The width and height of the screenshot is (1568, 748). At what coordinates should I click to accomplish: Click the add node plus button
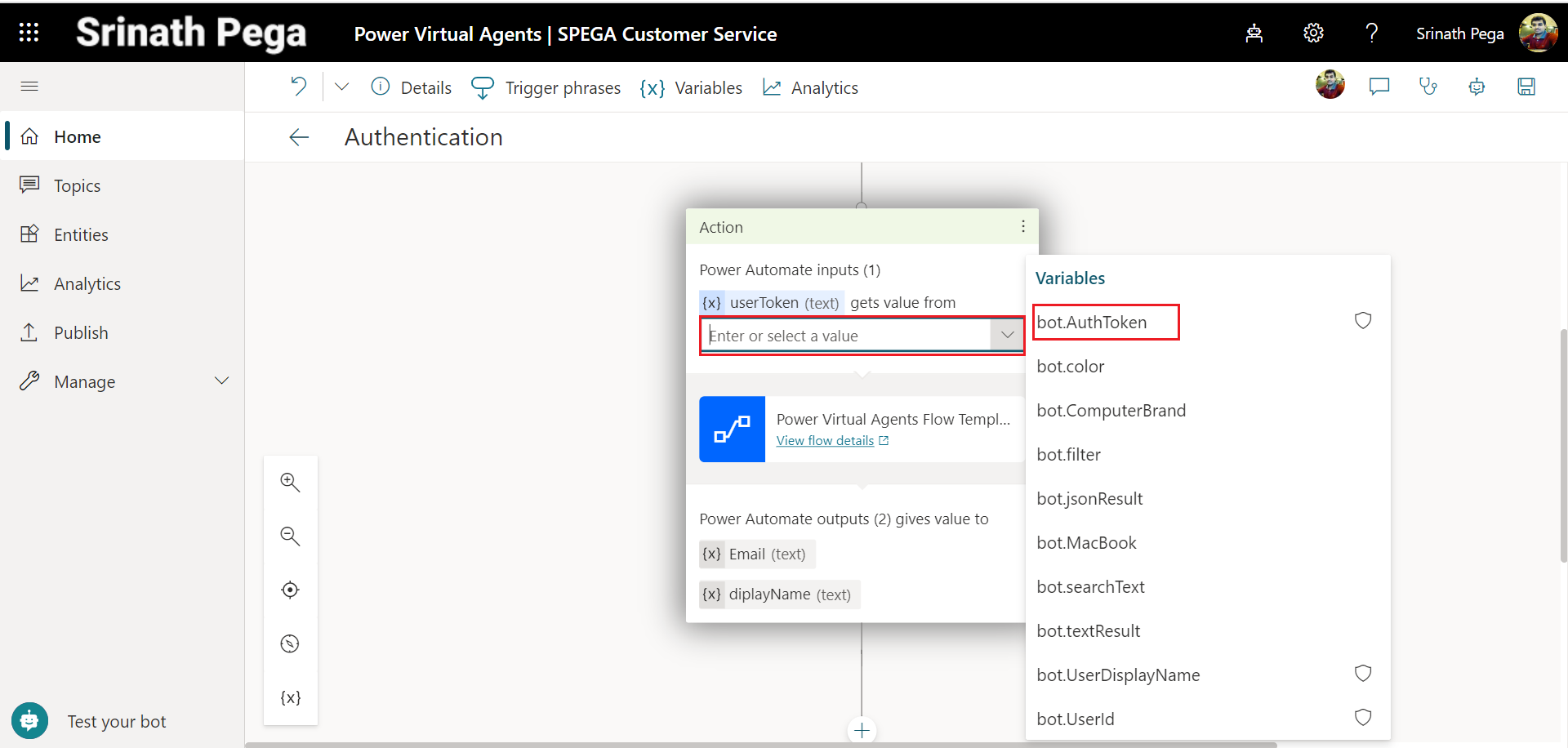862,730
